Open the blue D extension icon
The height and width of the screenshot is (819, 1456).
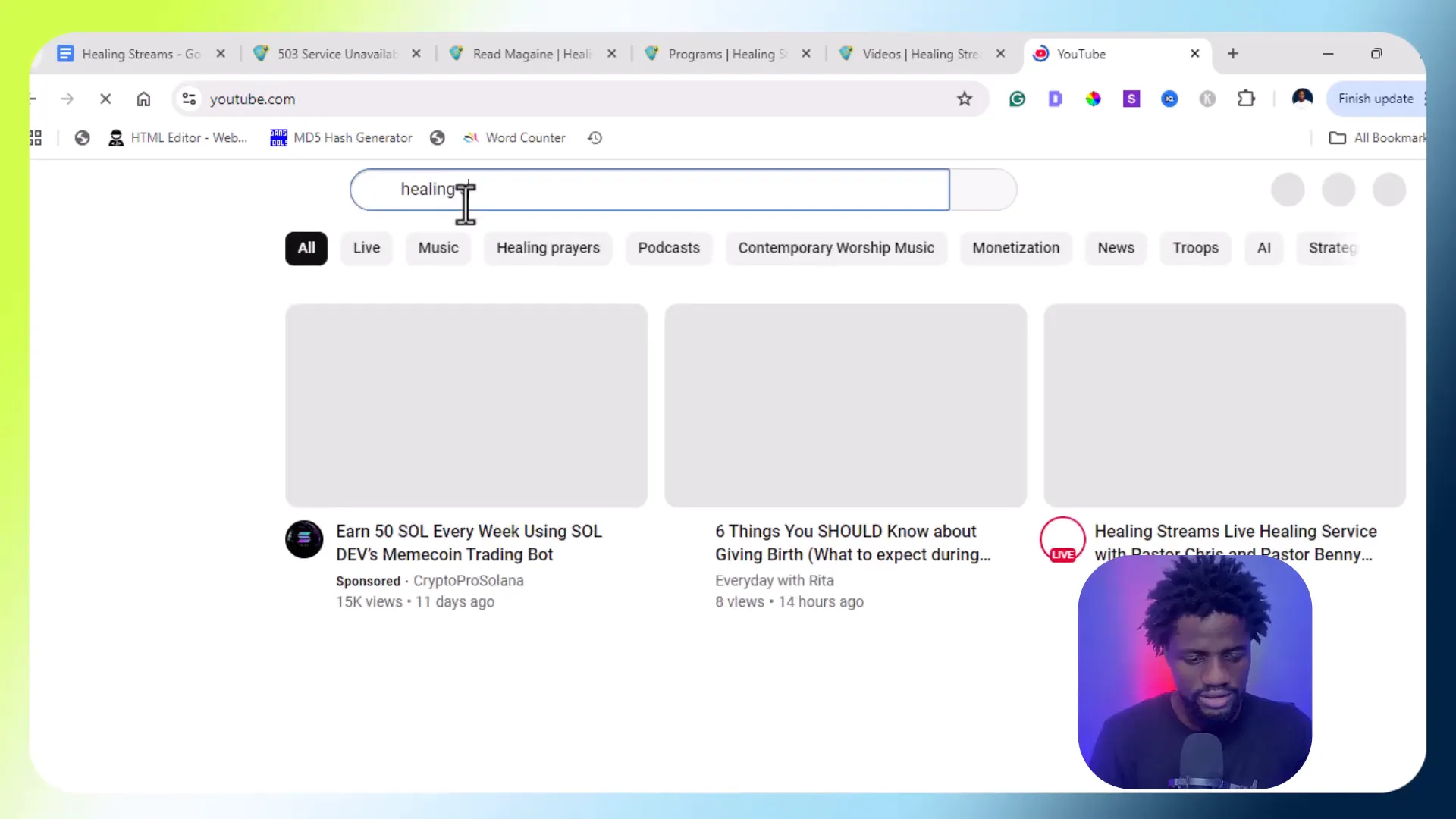[1056, 99]
